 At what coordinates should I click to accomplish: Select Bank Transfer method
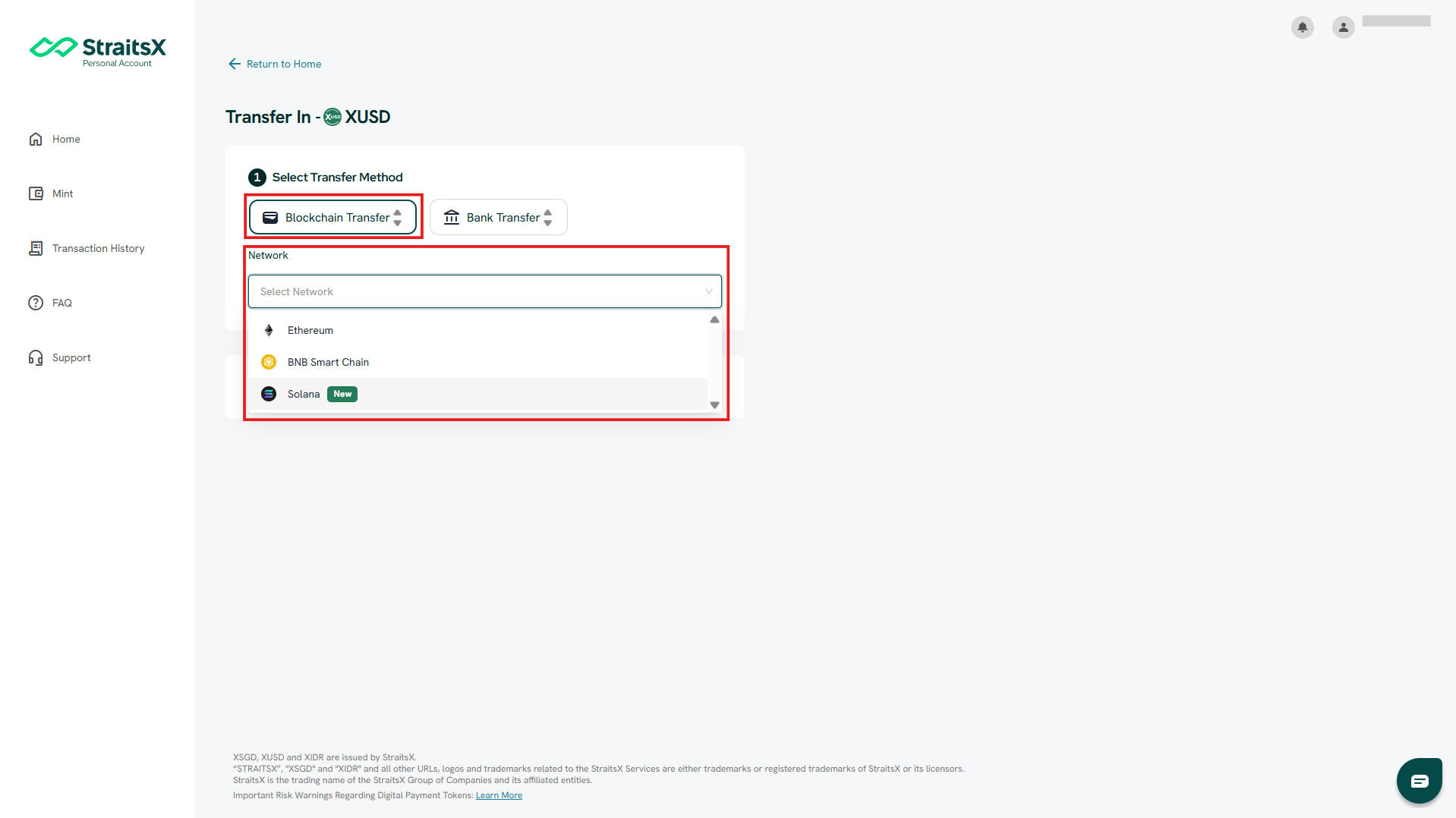pos(498,217)
